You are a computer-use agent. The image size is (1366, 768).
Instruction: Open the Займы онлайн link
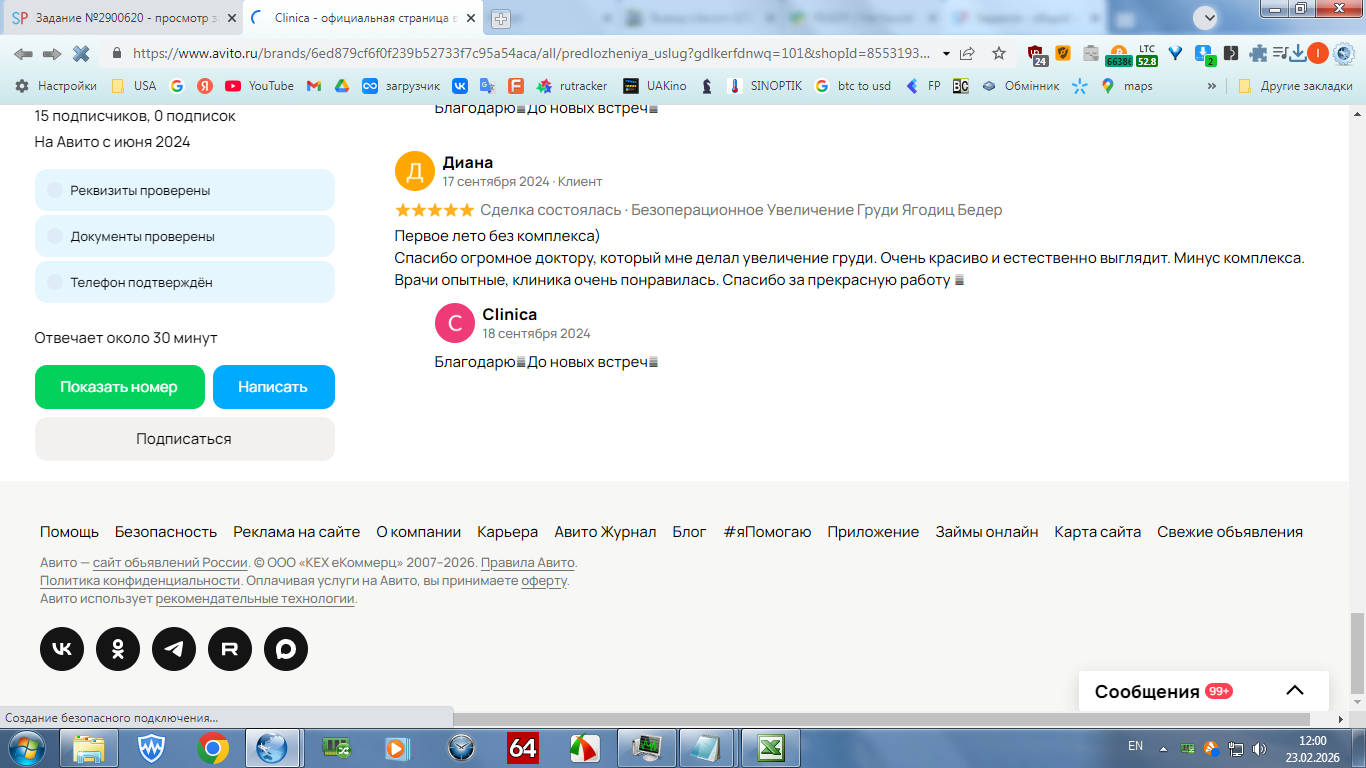986,532
